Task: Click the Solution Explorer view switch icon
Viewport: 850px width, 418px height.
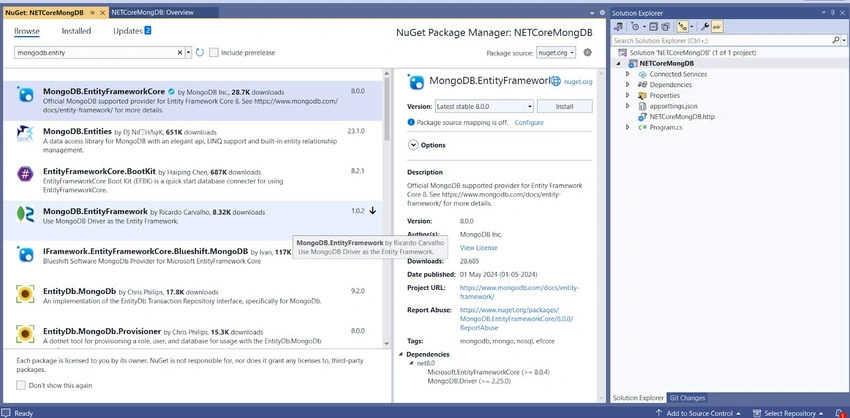Action: pos(618,26)
